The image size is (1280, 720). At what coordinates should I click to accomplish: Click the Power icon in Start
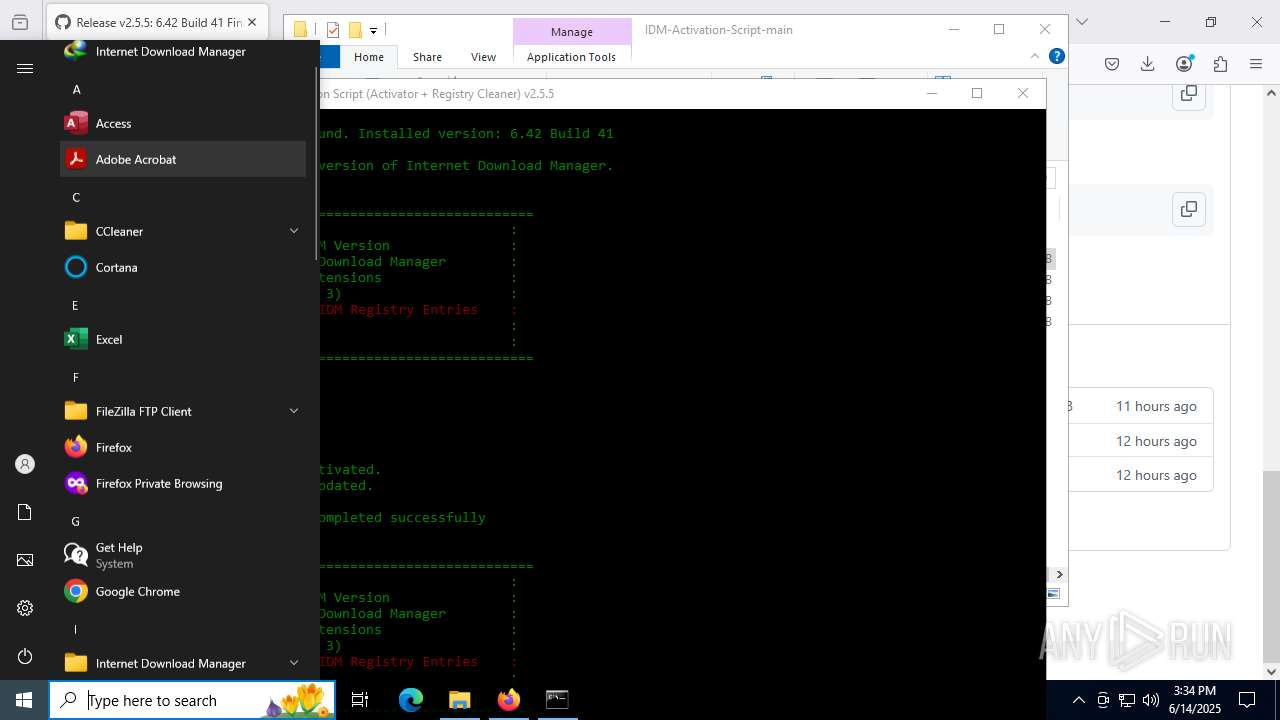[x=25, y=656]
